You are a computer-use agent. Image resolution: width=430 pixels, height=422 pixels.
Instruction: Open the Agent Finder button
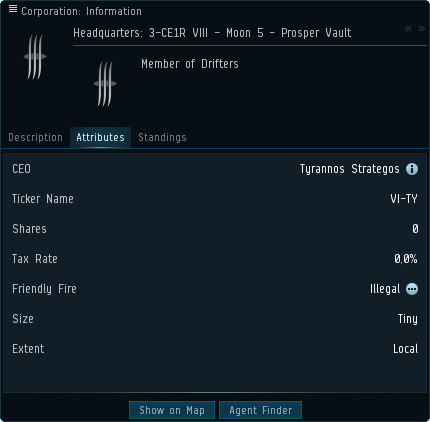tap(261, 410)
